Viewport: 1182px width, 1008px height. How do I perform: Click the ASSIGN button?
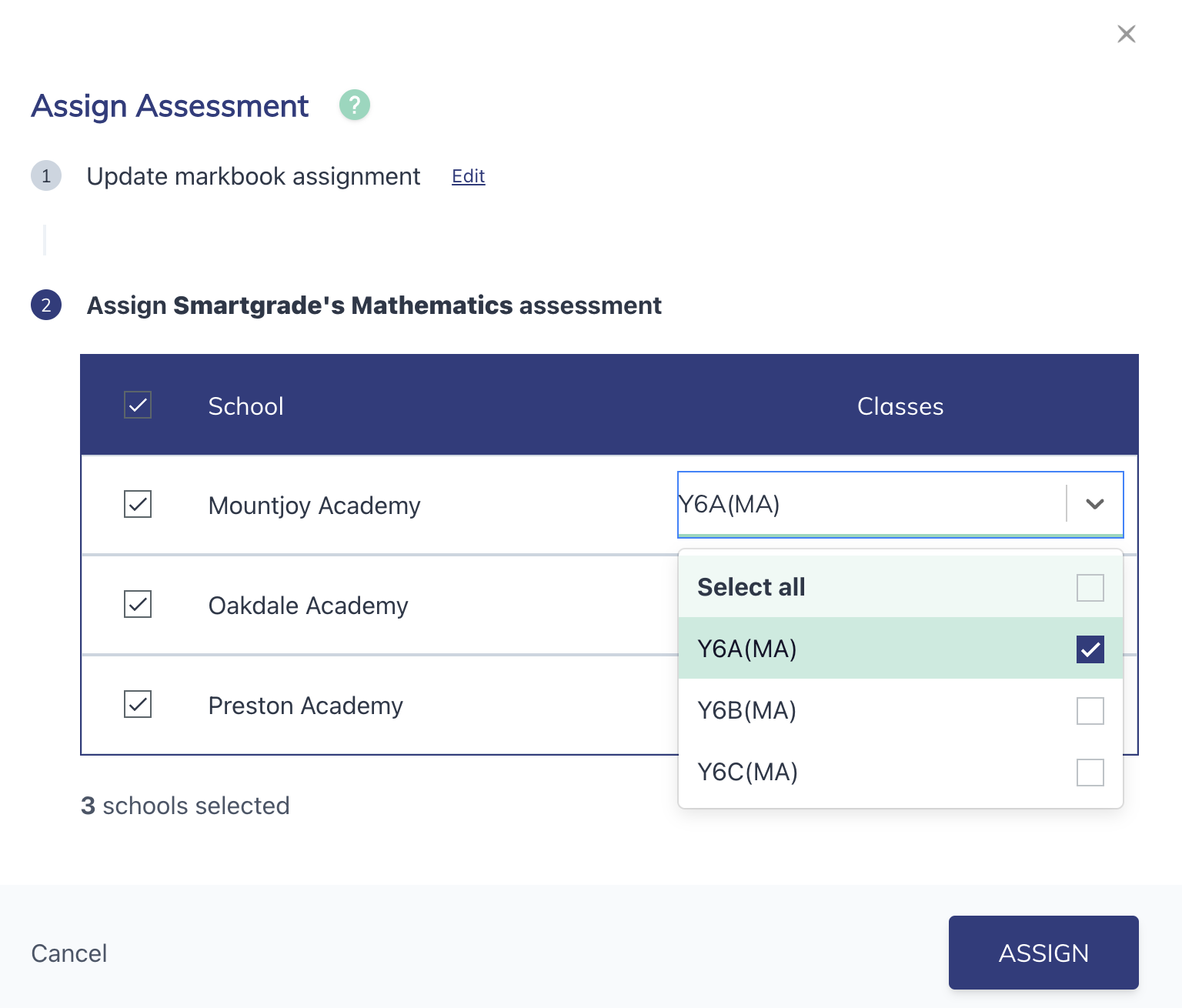pyautogui.click(x=1043, y=953)
